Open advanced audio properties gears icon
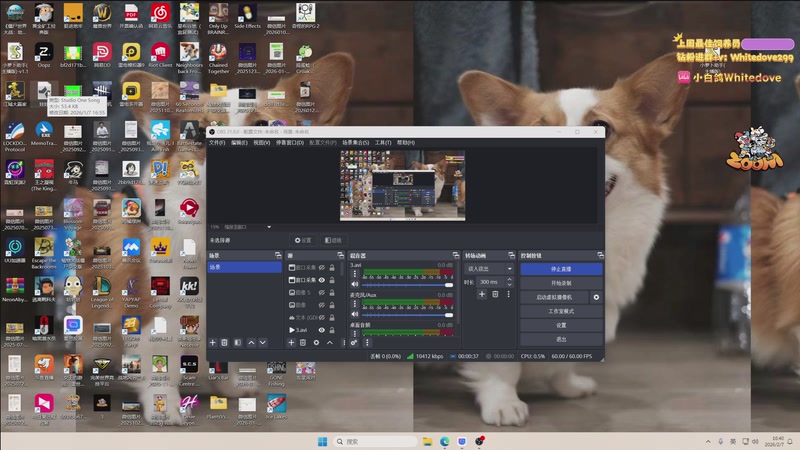This screenshot has width=800, height=450. 354,343
